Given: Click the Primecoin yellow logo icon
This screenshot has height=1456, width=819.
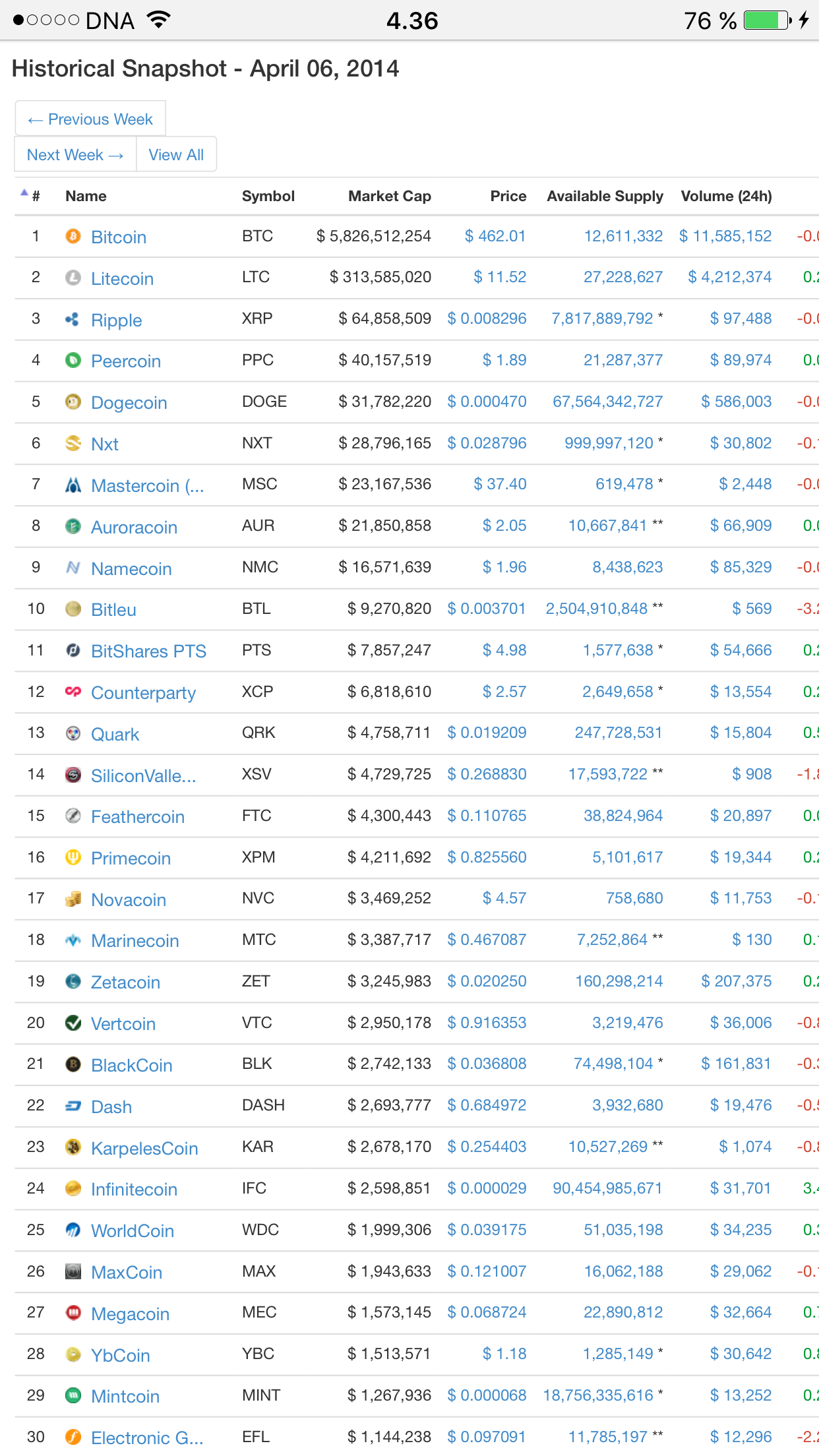Looking at the screenshot, I should (x=73, y=857).
